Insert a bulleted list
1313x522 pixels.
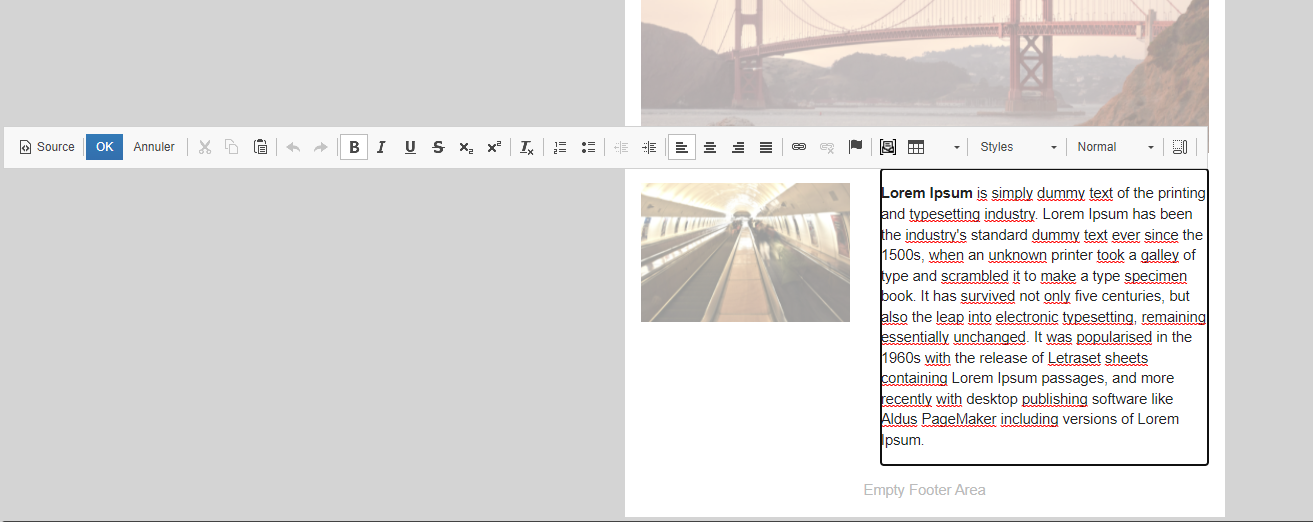click(x=588, y=147)
